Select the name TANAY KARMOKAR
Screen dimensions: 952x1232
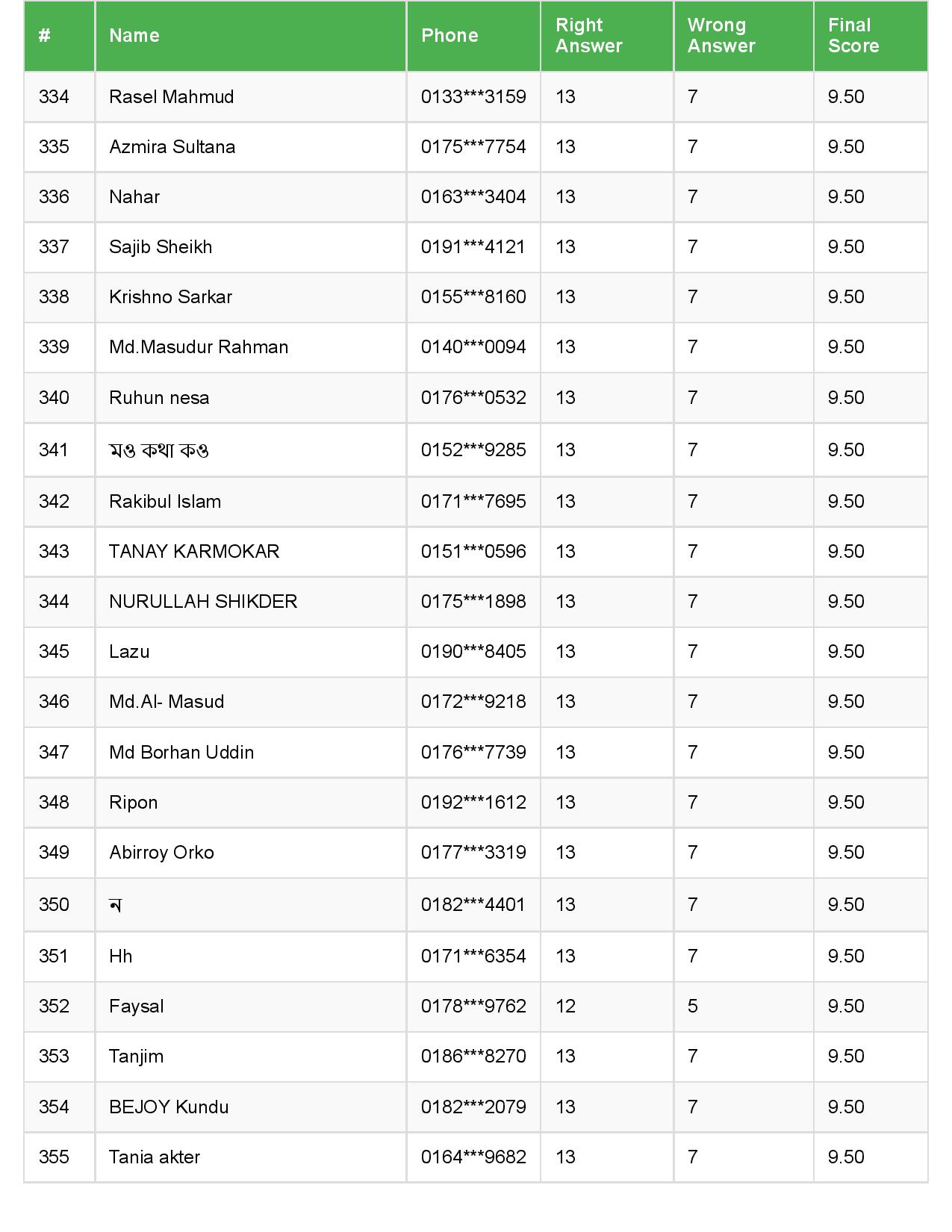click(x=194, y=552)
